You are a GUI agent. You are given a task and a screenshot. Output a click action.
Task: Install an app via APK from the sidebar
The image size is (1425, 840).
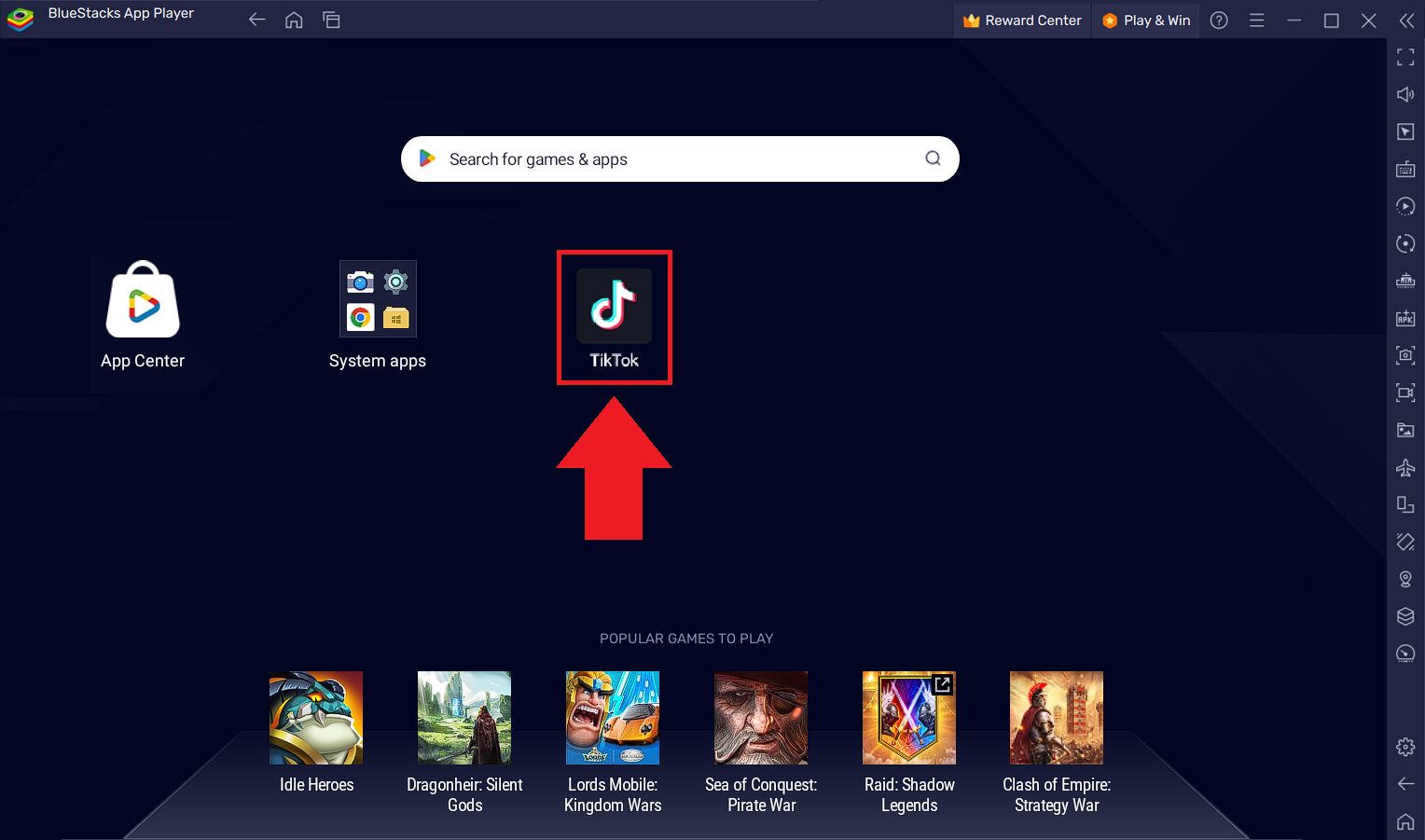click(x=1405, y=318)
